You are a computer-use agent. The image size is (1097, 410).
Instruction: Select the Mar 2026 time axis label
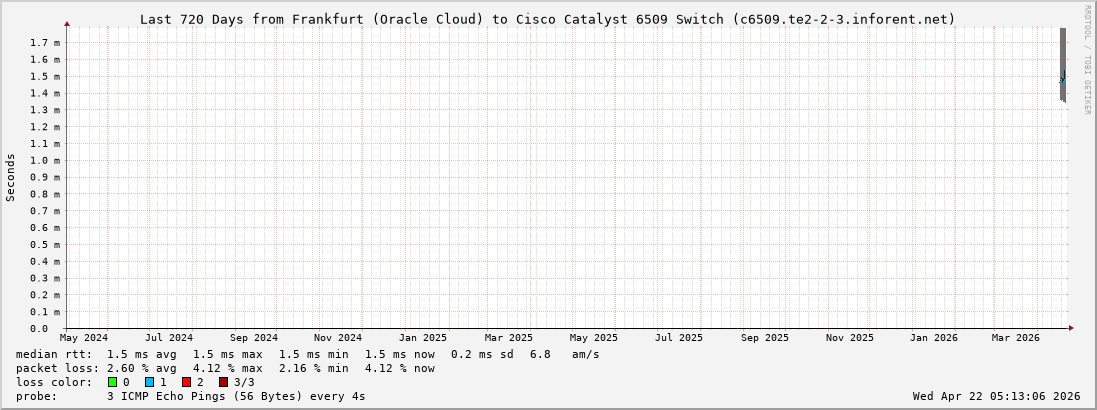click(x=1015, y=338)
